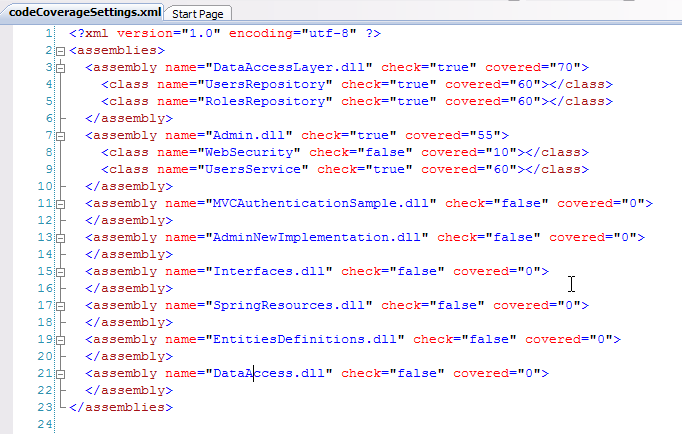Click the "EntitiesDefinitions.dll" name value
The image size is (682, 434).
click(305, 339)
